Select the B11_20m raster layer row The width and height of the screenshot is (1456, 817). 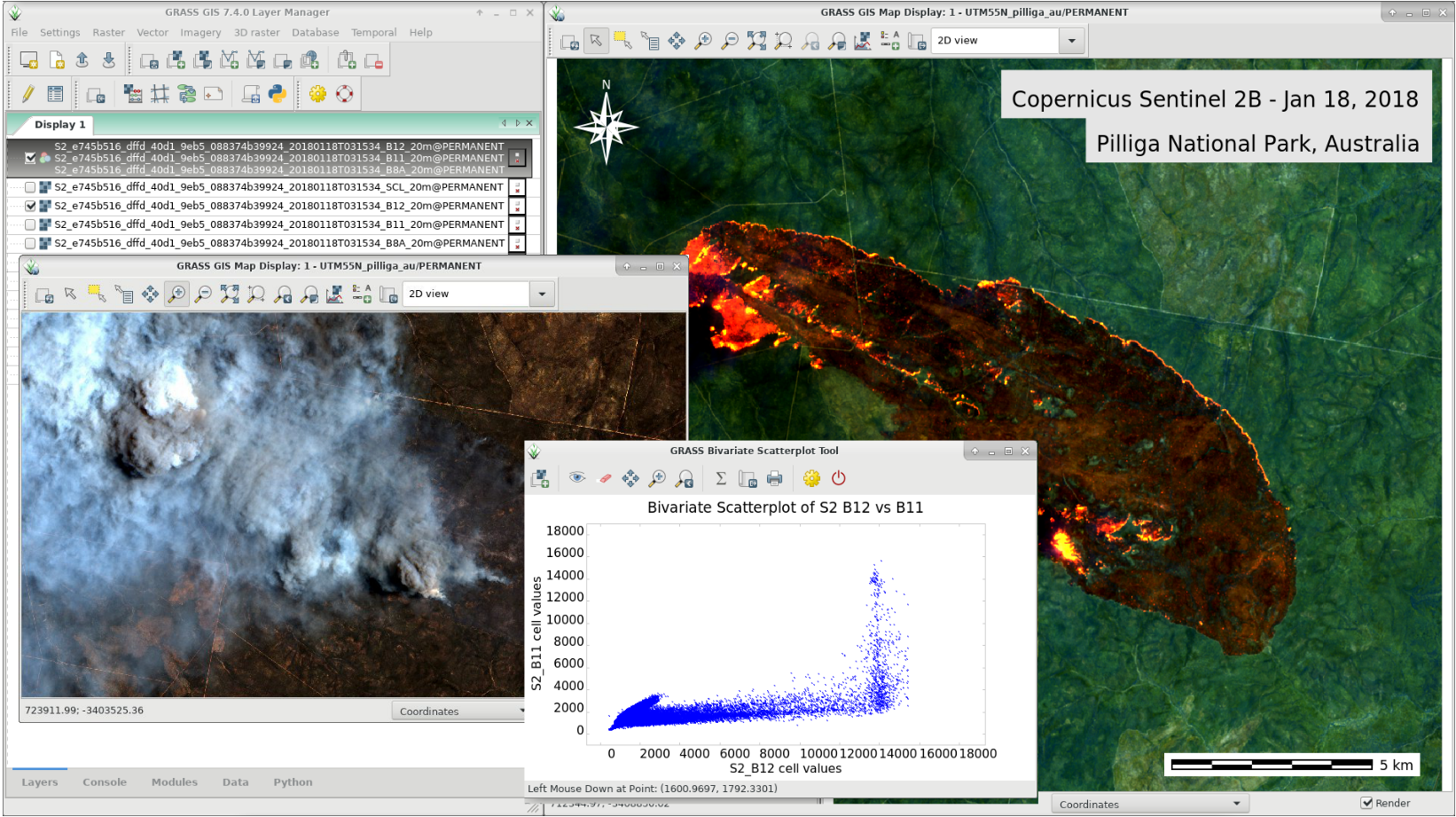278,225
